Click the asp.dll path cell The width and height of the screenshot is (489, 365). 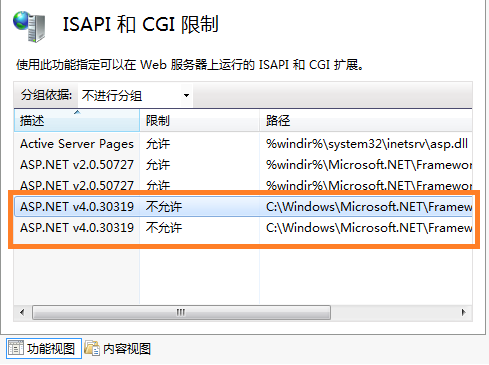coord(367,144)
